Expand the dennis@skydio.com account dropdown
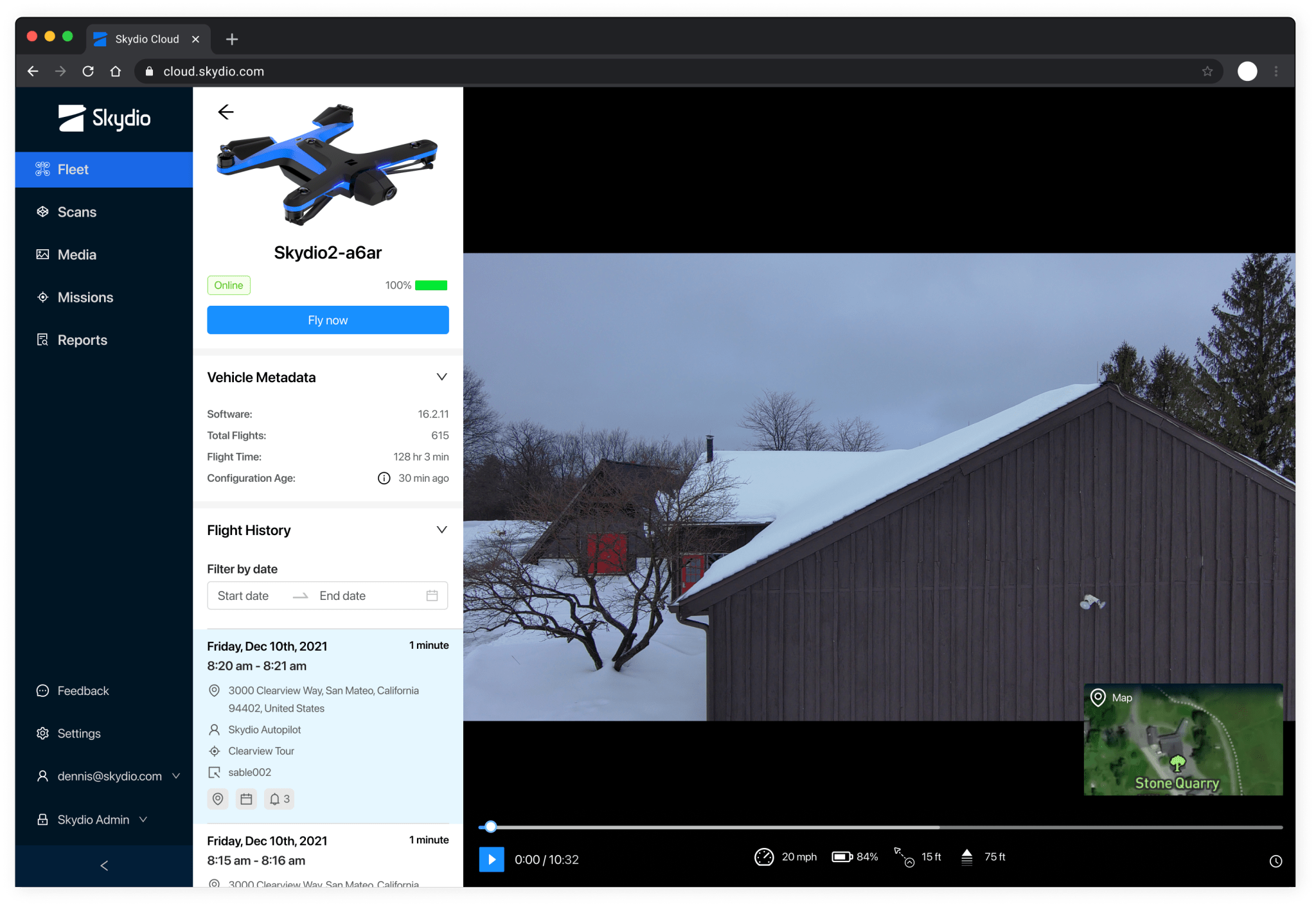Image resolution: width=1316 pixels, height=907 pixels. click(108, 776)
